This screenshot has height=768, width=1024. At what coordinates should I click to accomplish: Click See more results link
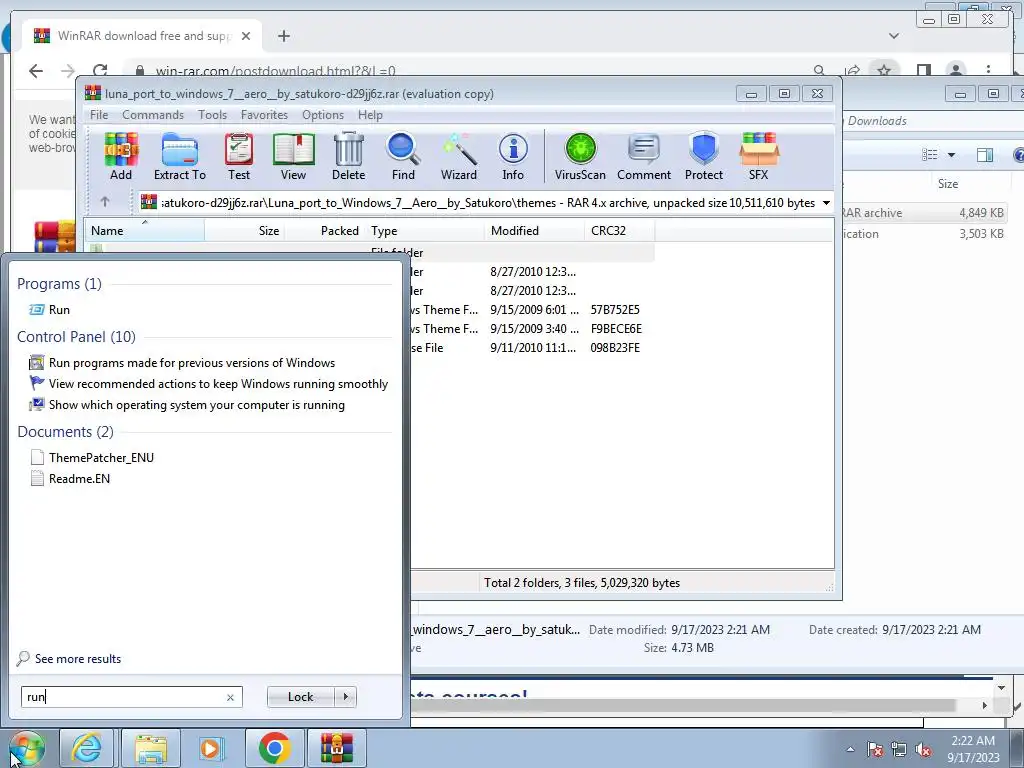[69, 659]
